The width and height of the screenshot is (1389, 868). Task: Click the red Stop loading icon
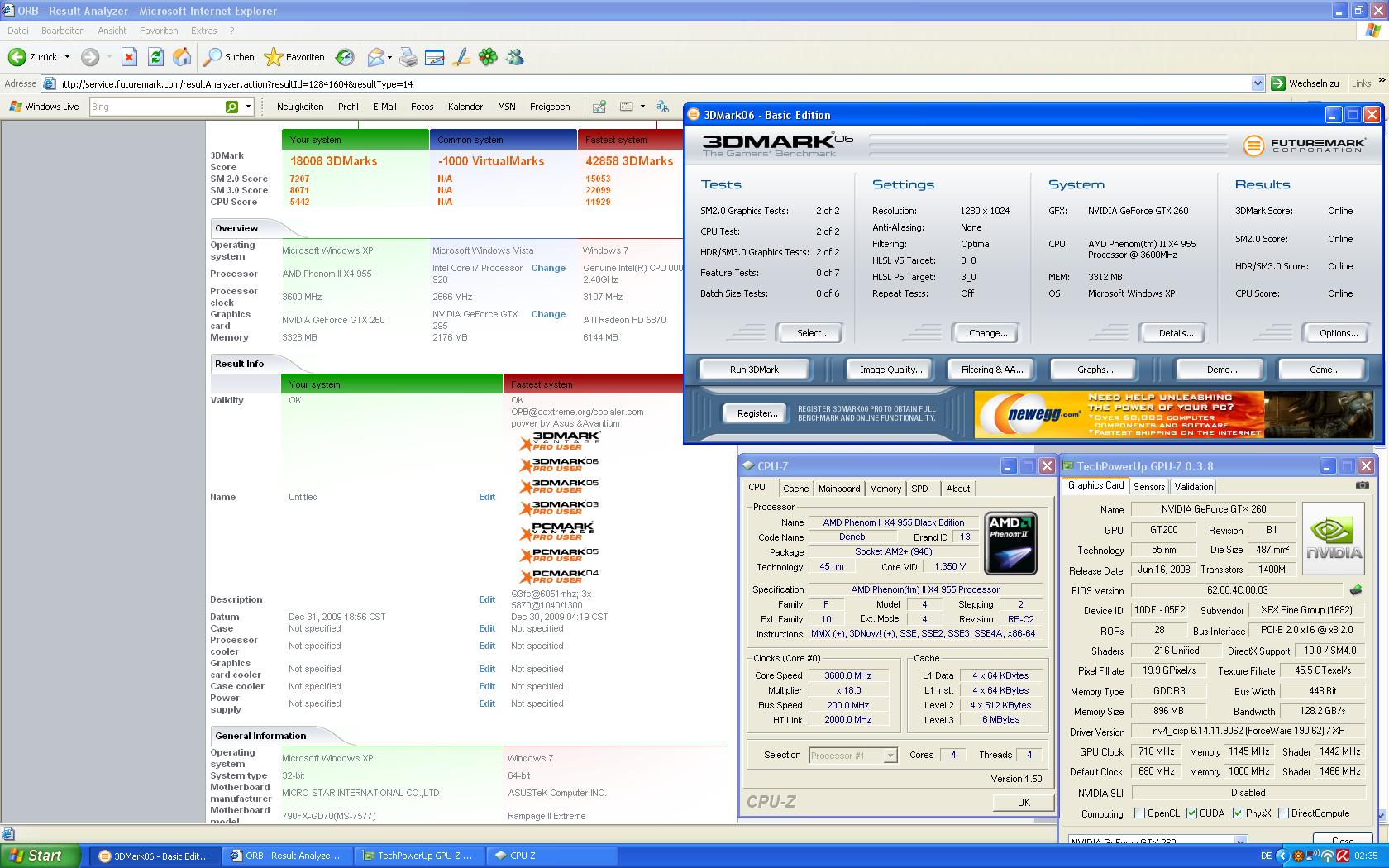(x=129, y=57)
